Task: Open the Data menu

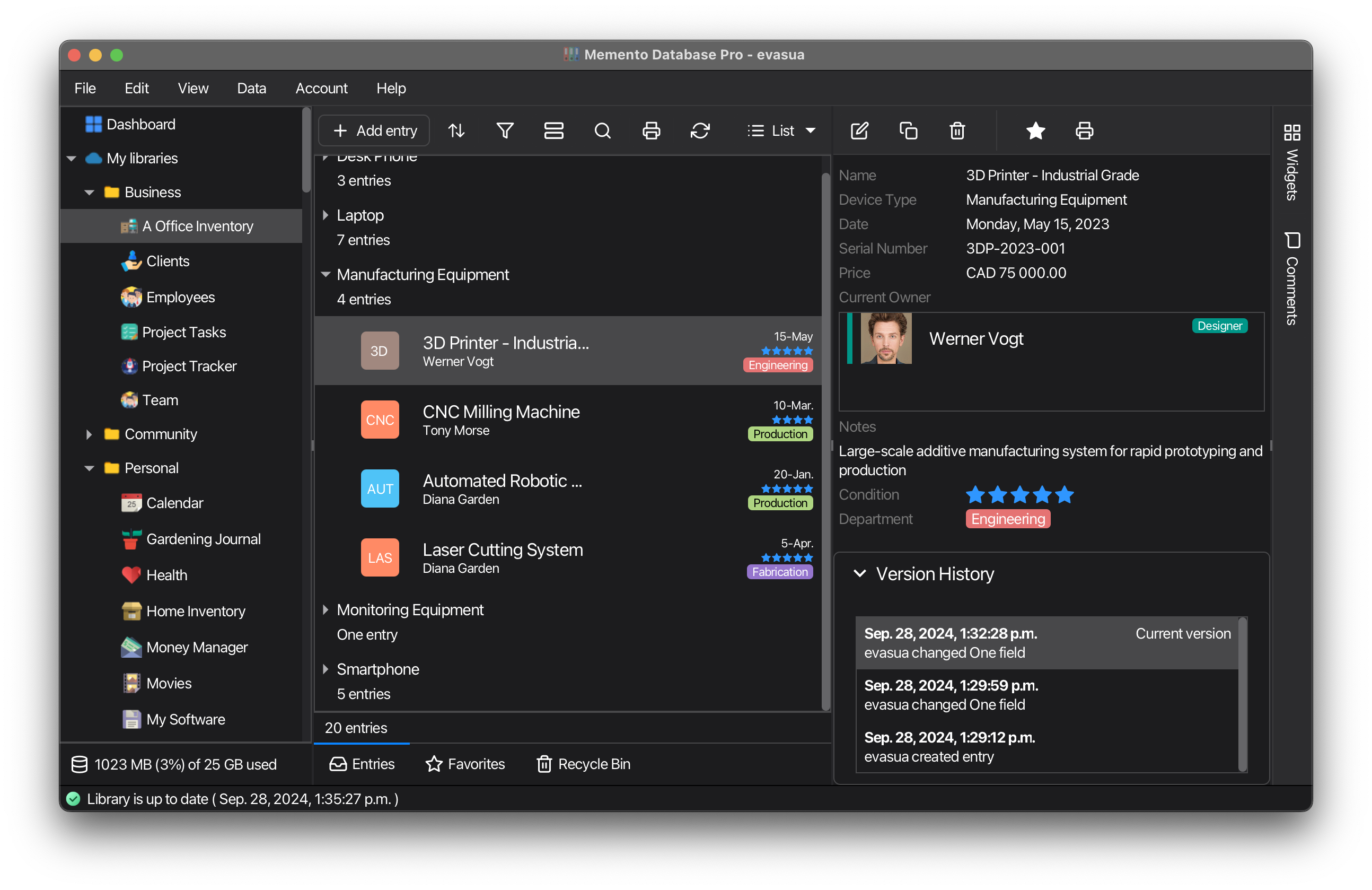Action: [251, 88]
